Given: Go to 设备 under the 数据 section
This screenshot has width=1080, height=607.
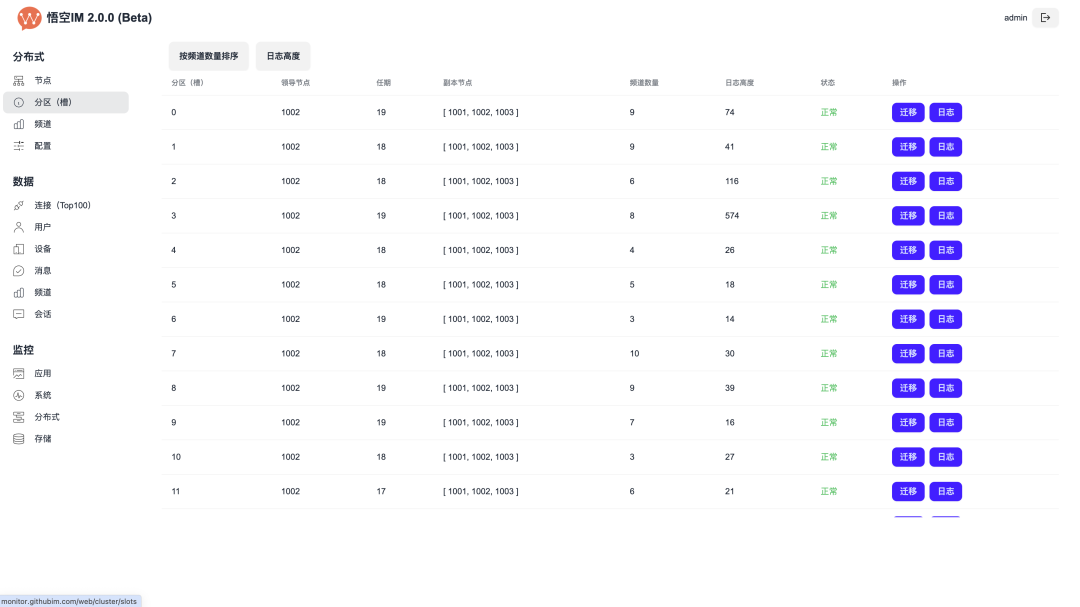Looking at the screenshot, I should 42,249.
